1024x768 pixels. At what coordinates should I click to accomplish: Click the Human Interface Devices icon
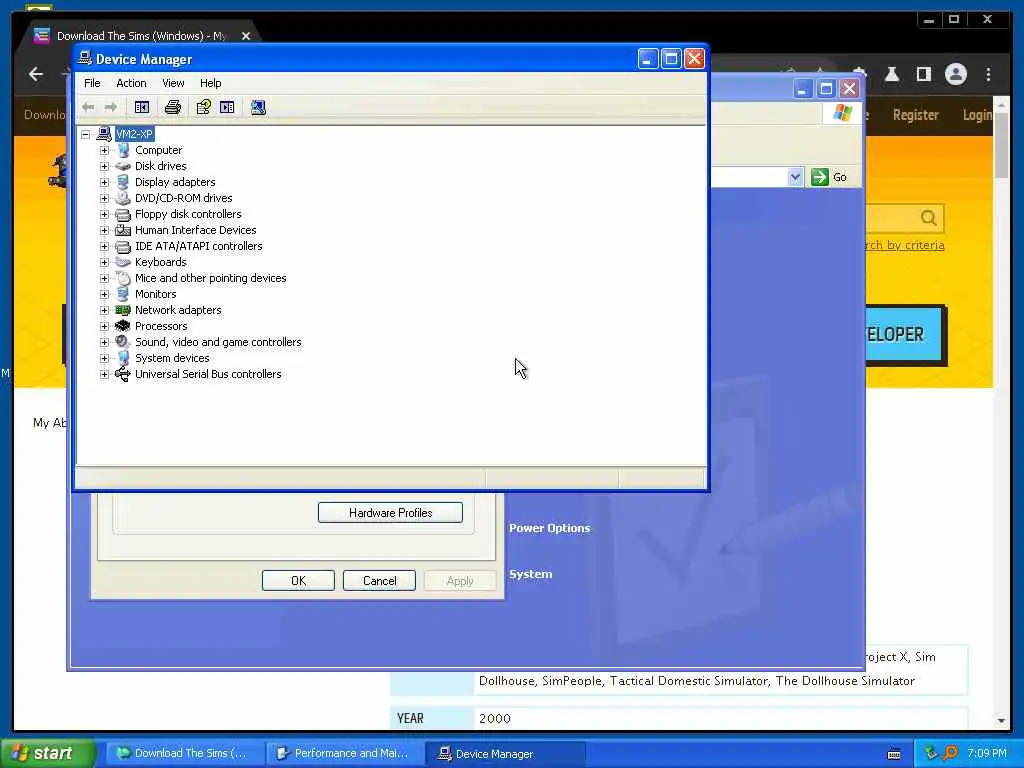coord(123,230)
